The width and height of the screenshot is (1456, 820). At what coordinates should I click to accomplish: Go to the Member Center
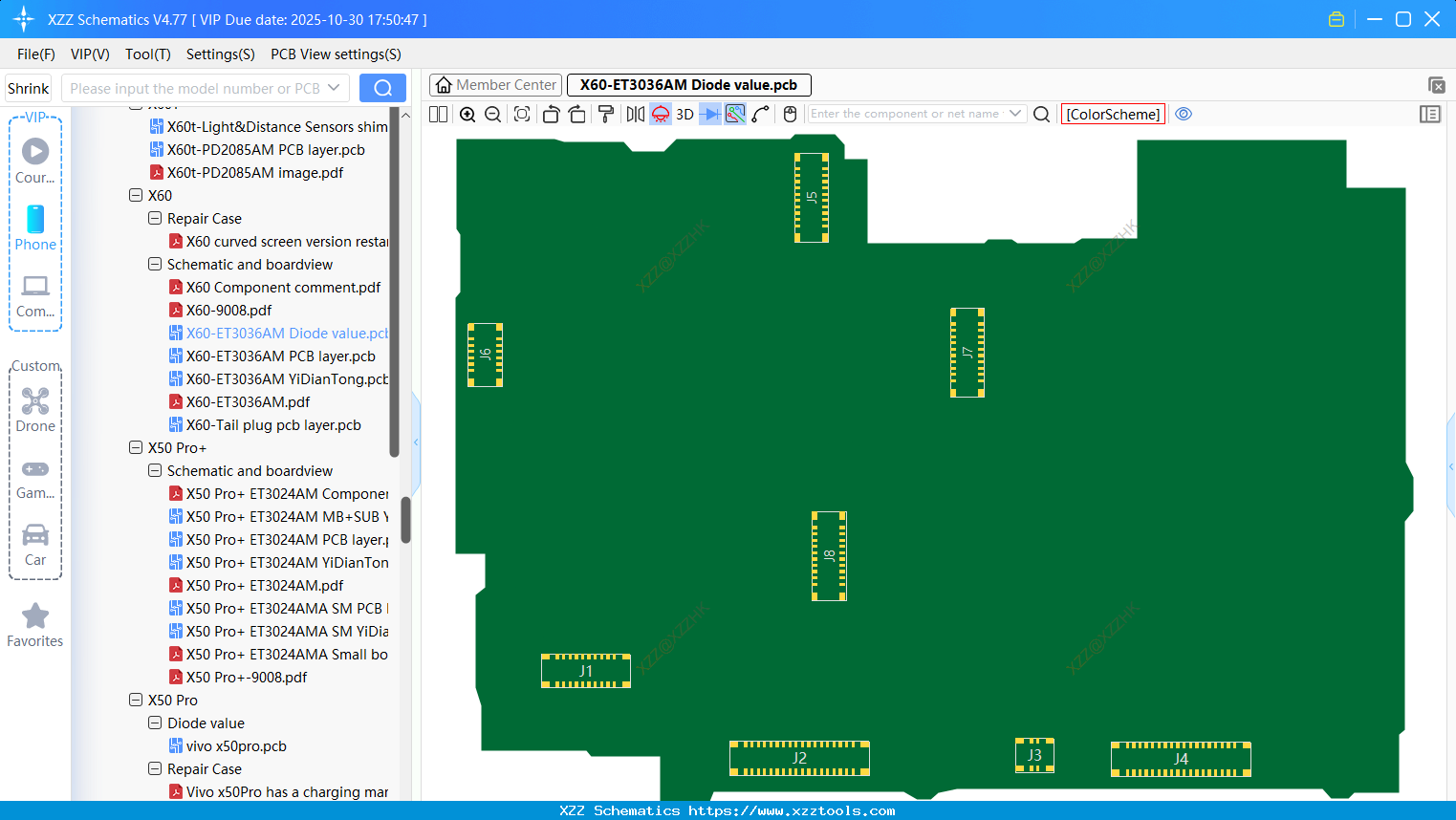tap(495, 85)
